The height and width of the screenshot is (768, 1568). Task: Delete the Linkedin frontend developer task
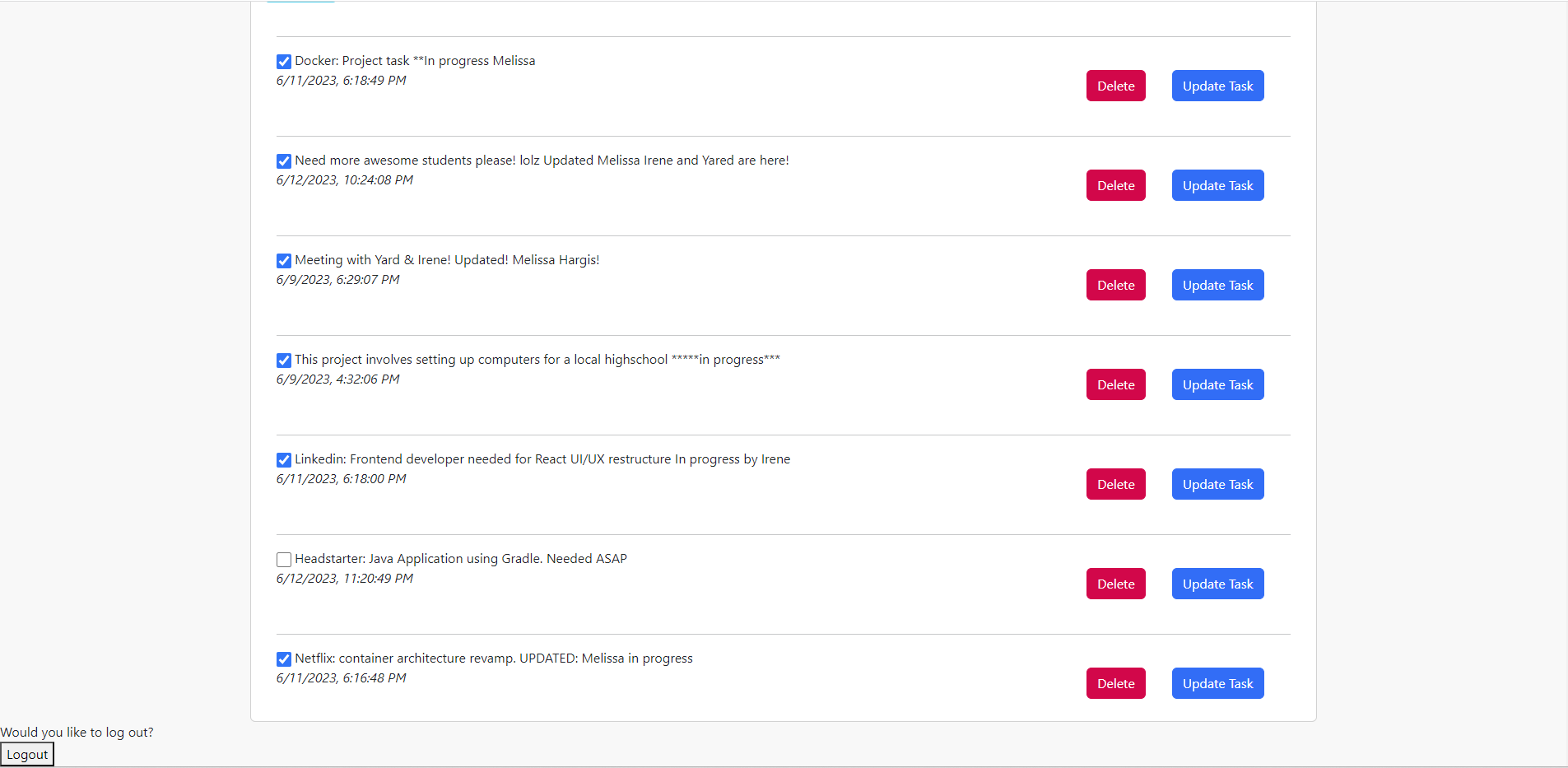(1115, 484)
